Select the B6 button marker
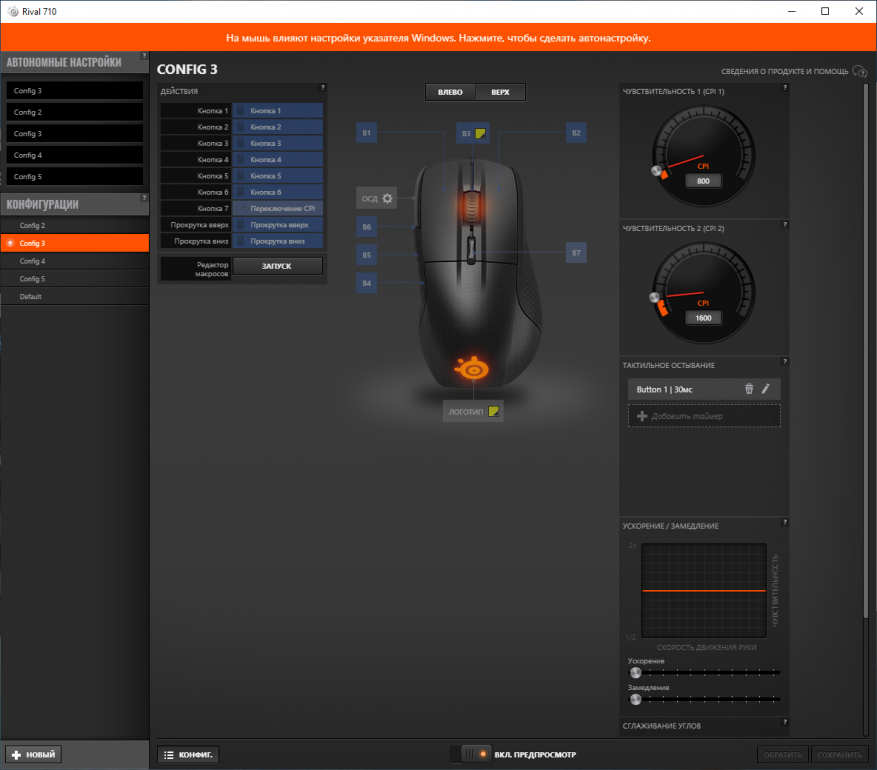The height and width of the screenshot is (770, 877). point(366,226)
